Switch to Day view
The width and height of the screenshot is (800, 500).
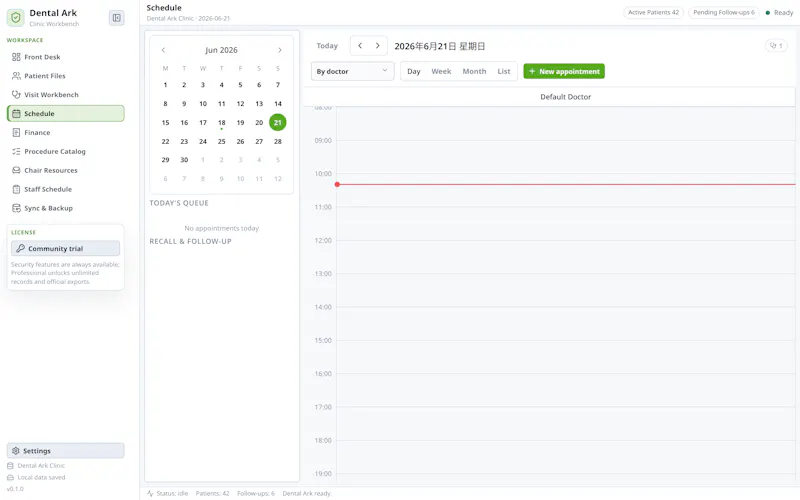click(x=414, y=71)
